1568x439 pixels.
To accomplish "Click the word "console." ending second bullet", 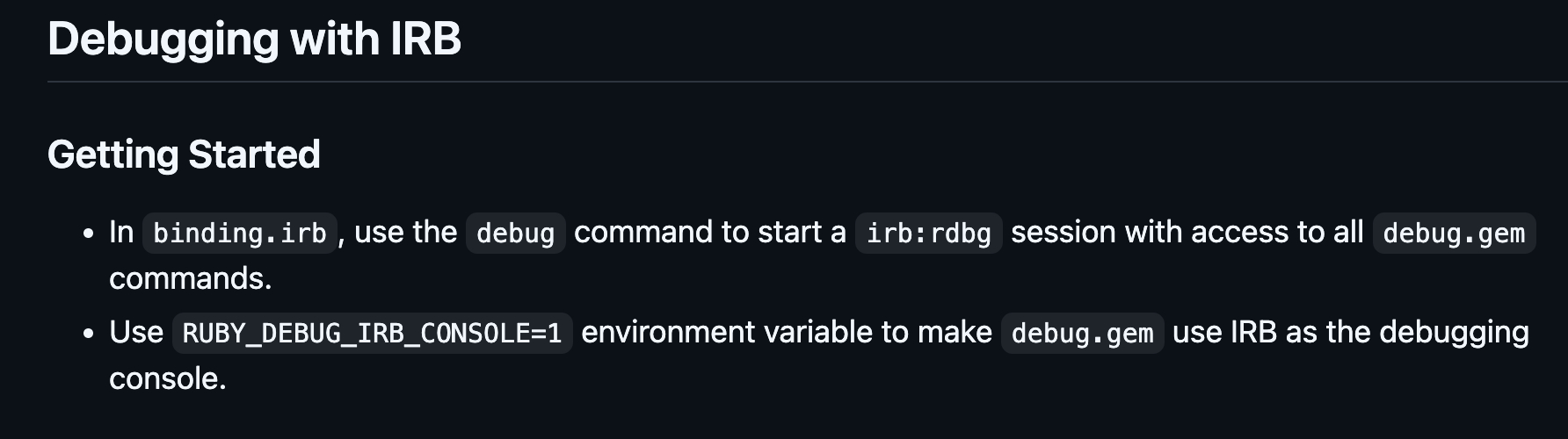I will coord(167,378).
